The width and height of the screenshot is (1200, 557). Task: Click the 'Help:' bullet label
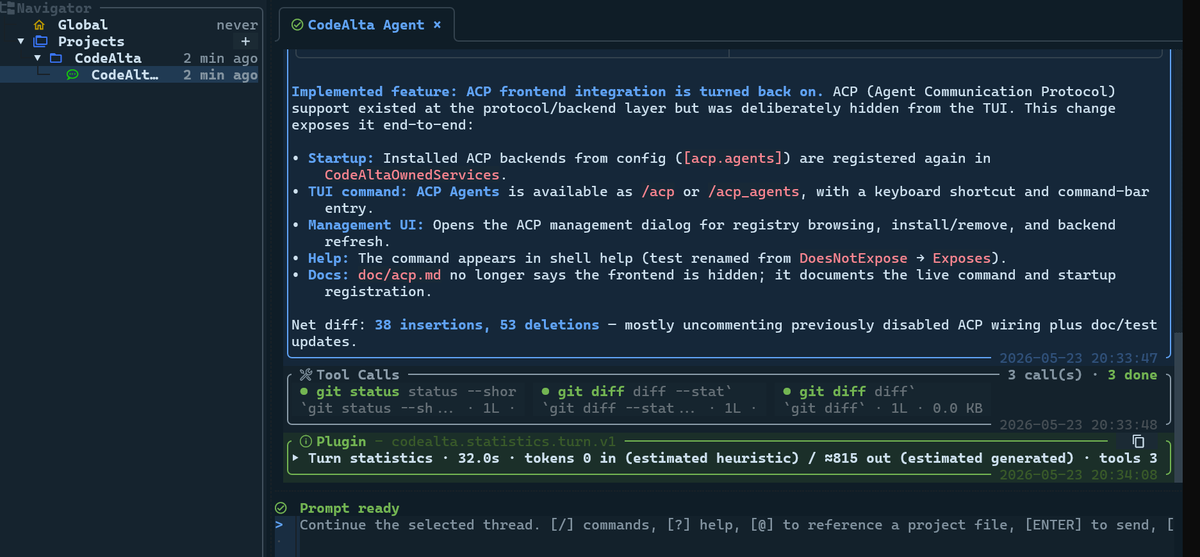click(x=328, y=258)
